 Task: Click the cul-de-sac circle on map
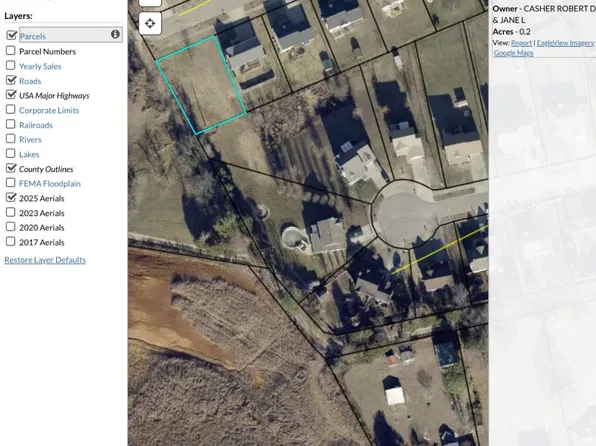click(405, 214)
